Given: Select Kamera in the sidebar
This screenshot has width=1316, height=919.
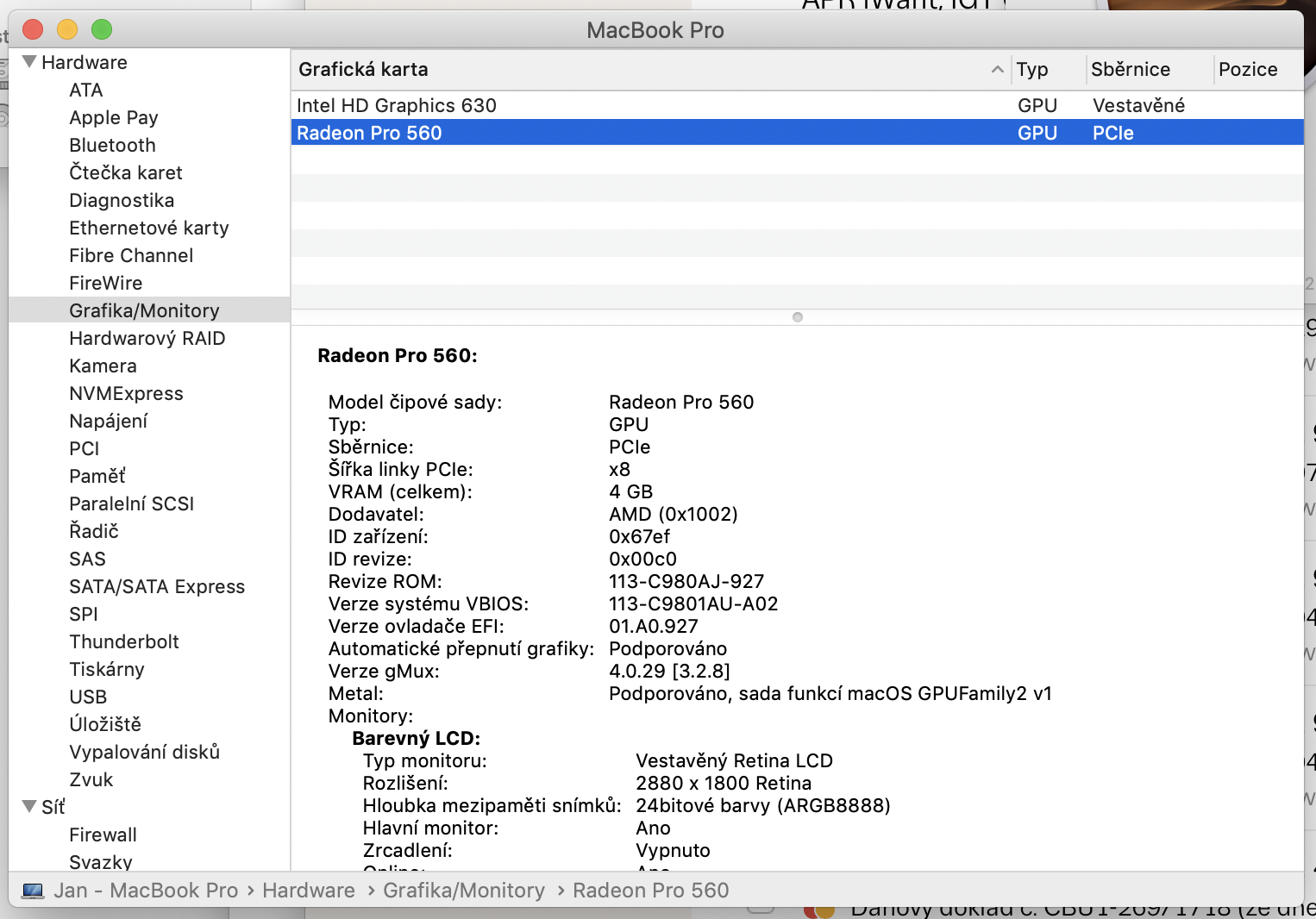Looking at the screenshot, I should pos(103,366).
